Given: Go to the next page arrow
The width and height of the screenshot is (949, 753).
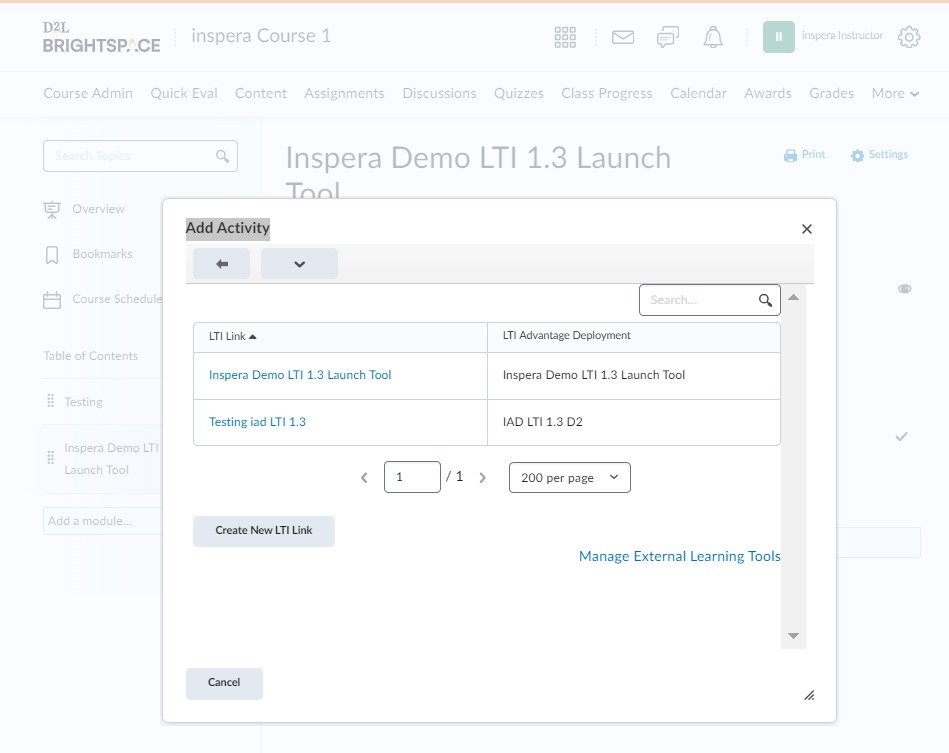Looking at the screenshot, I should (x=482, y=478).
